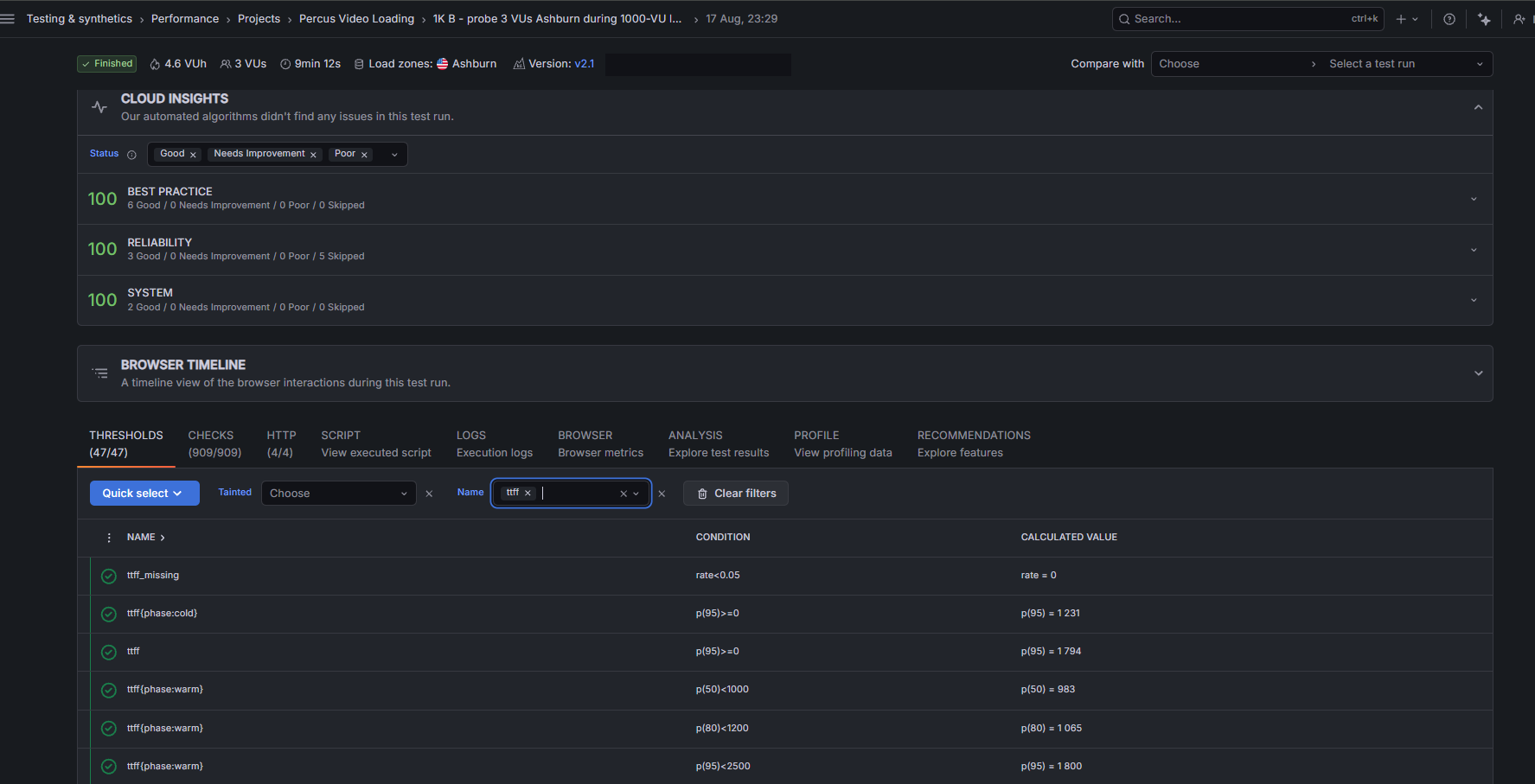Click the top Search field
The height and width of the screenshot is (784, 1535).
click(x=1248, y=19)
